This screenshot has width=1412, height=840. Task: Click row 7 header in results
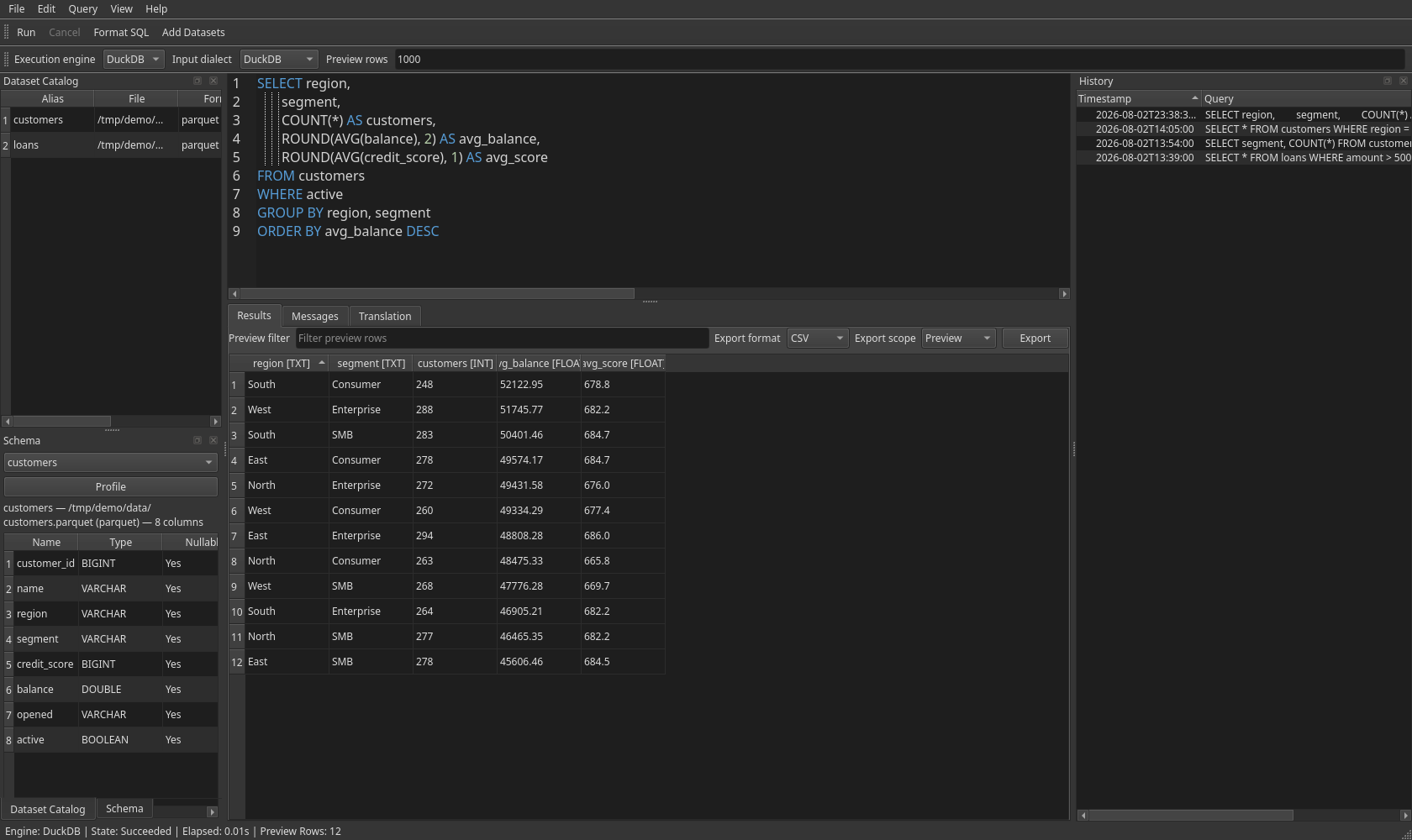pyautogui.click(x=236, y=536)
